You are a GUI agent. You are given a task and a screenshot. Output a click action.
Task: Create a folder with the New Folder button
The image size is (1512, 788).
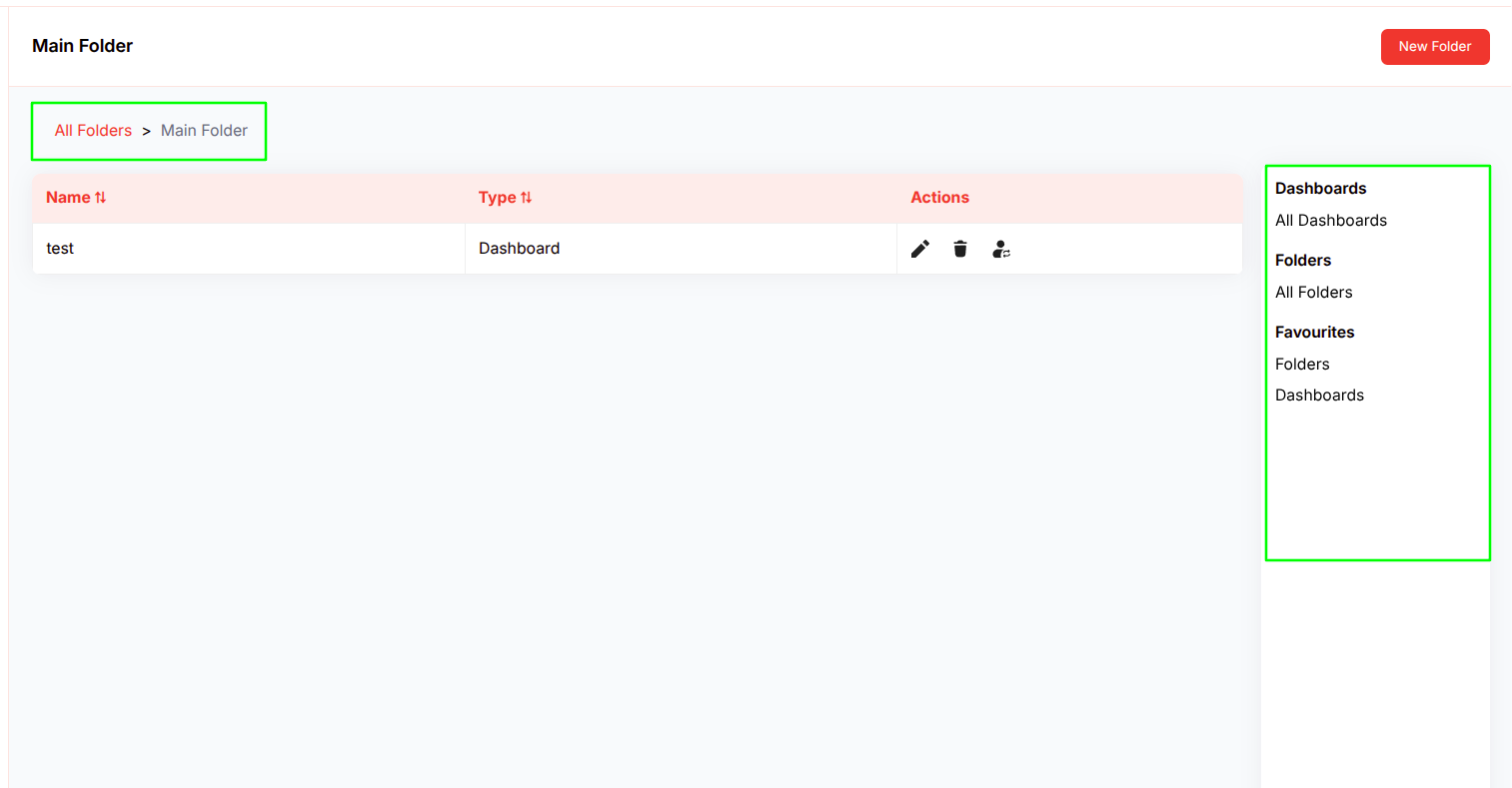click(1435, 47)
